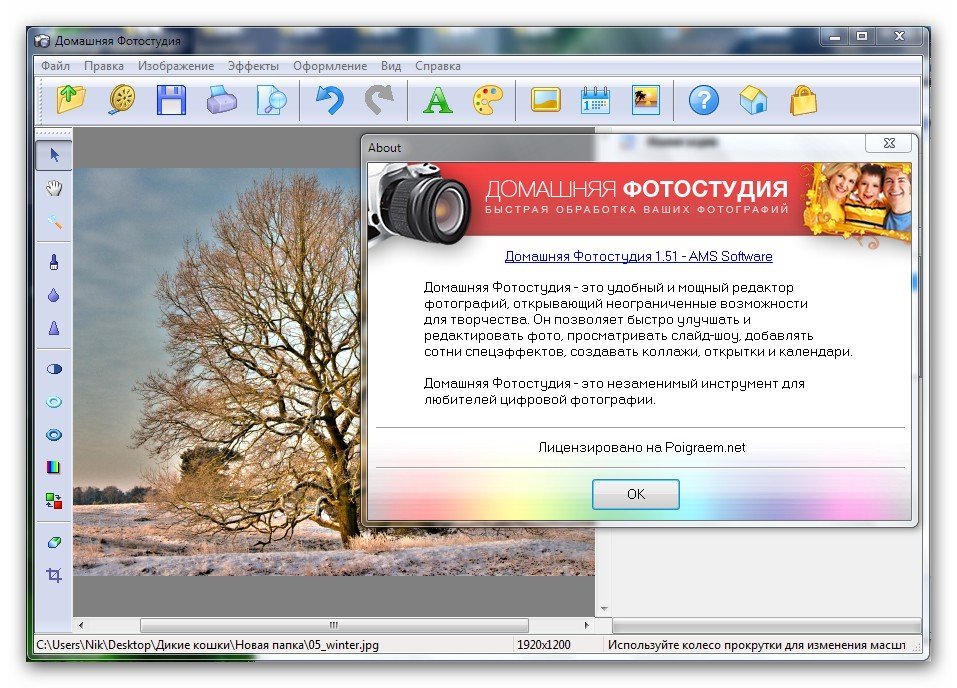Select the arrow pointer tool
The width and height of the screenshot is (957, 688).
click(54, 154)
